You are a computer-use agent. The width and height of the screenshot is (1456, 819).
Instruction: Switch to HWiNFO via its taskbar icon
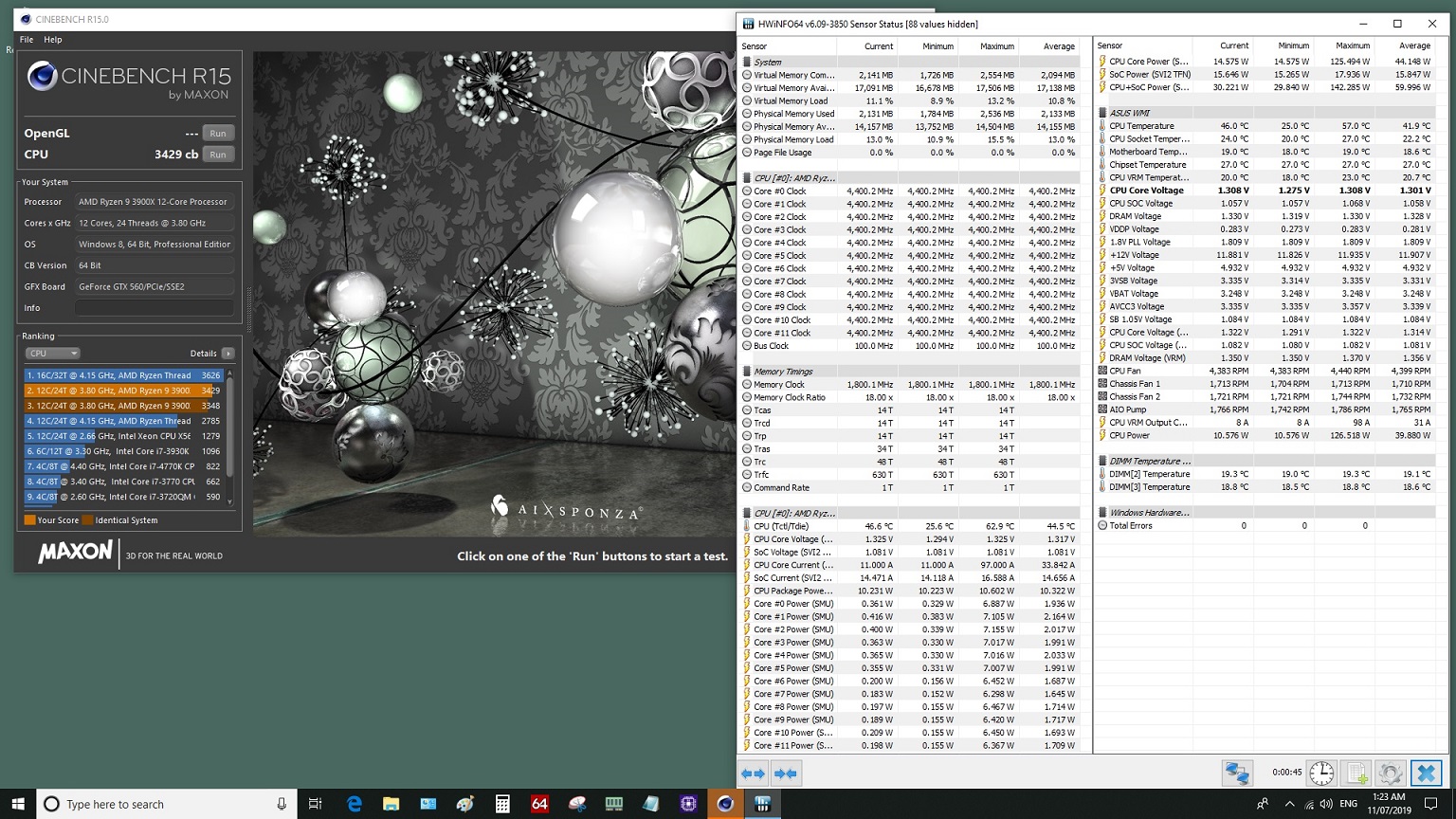tap(762, 804)
